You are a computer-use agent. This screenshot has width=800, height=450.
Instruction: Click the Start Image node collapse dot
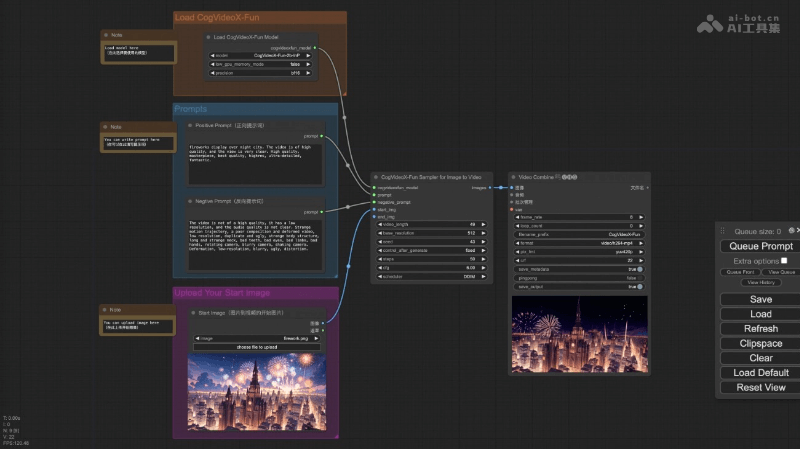pos(193,313)
